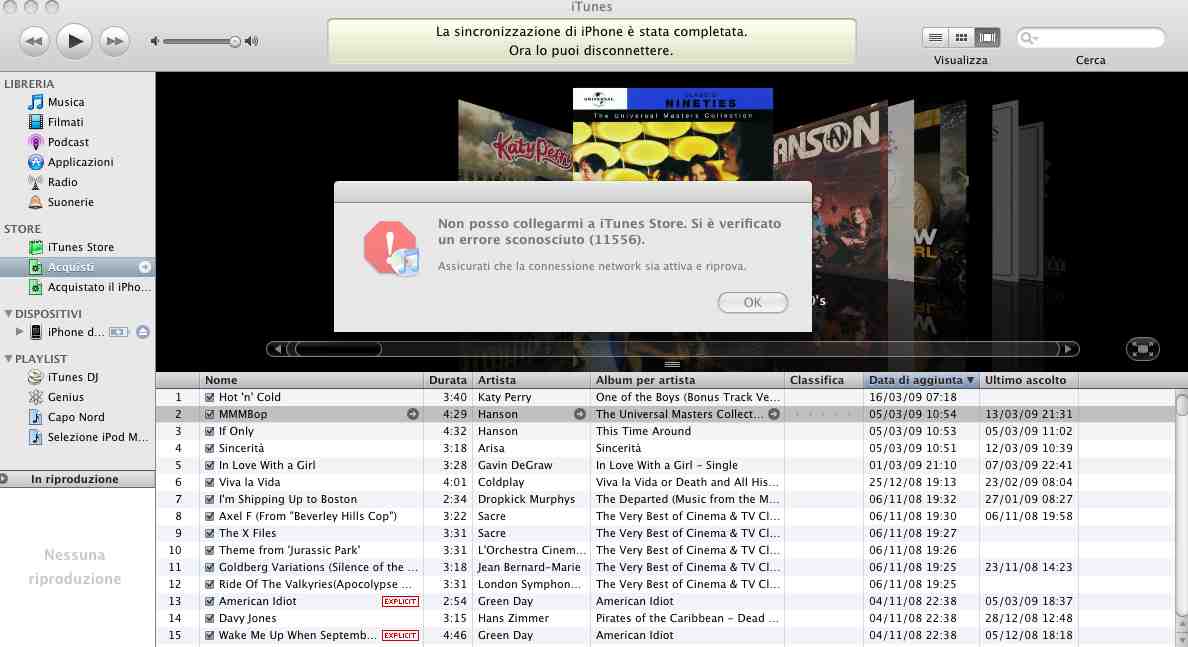The height and width of the screenshot is (647, 1188).
Task: Open Podcast library in sidebar
Action: coord(68,142)
